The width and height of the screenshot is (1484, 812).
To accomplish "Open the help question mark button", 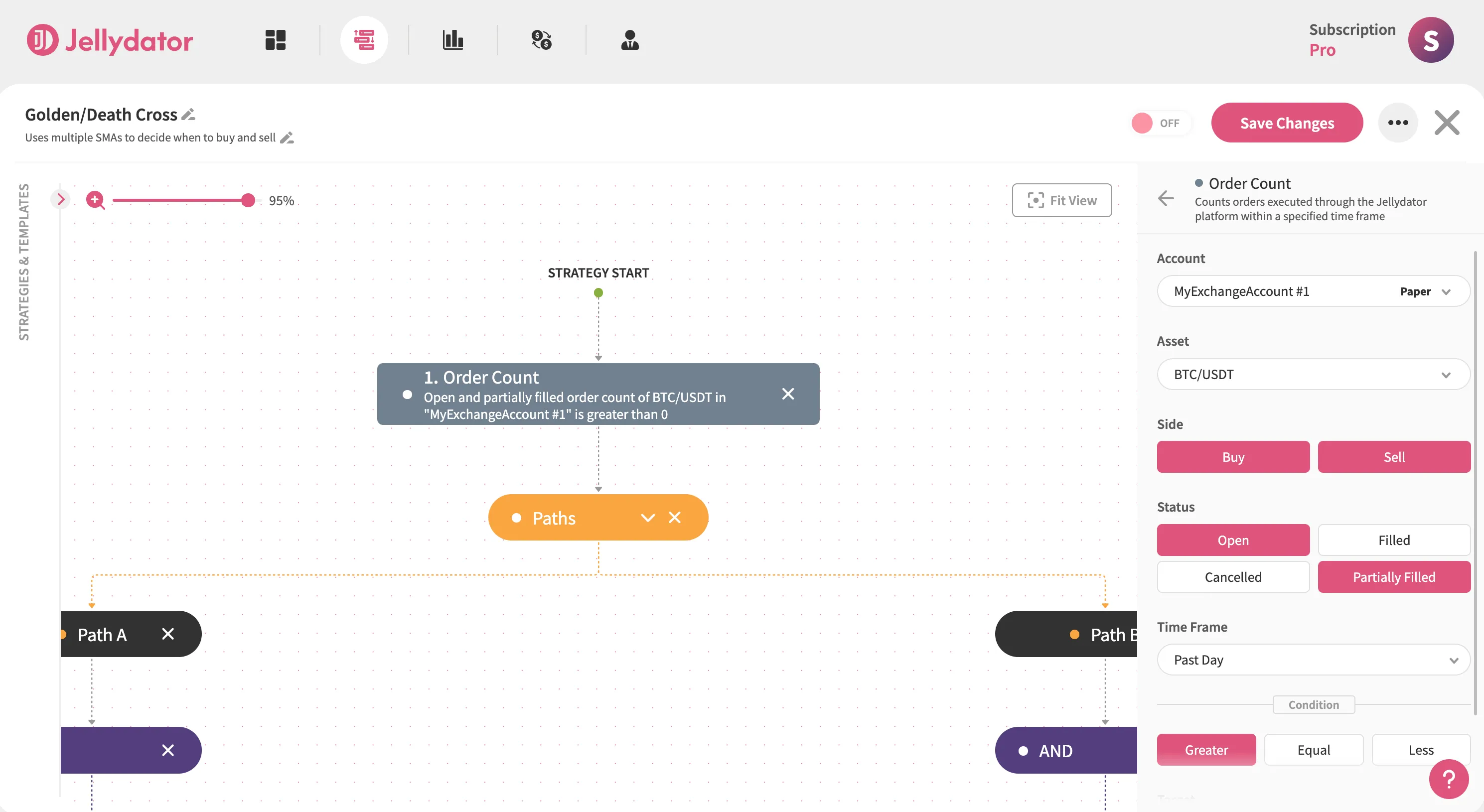I will (x=1449, y=779).
